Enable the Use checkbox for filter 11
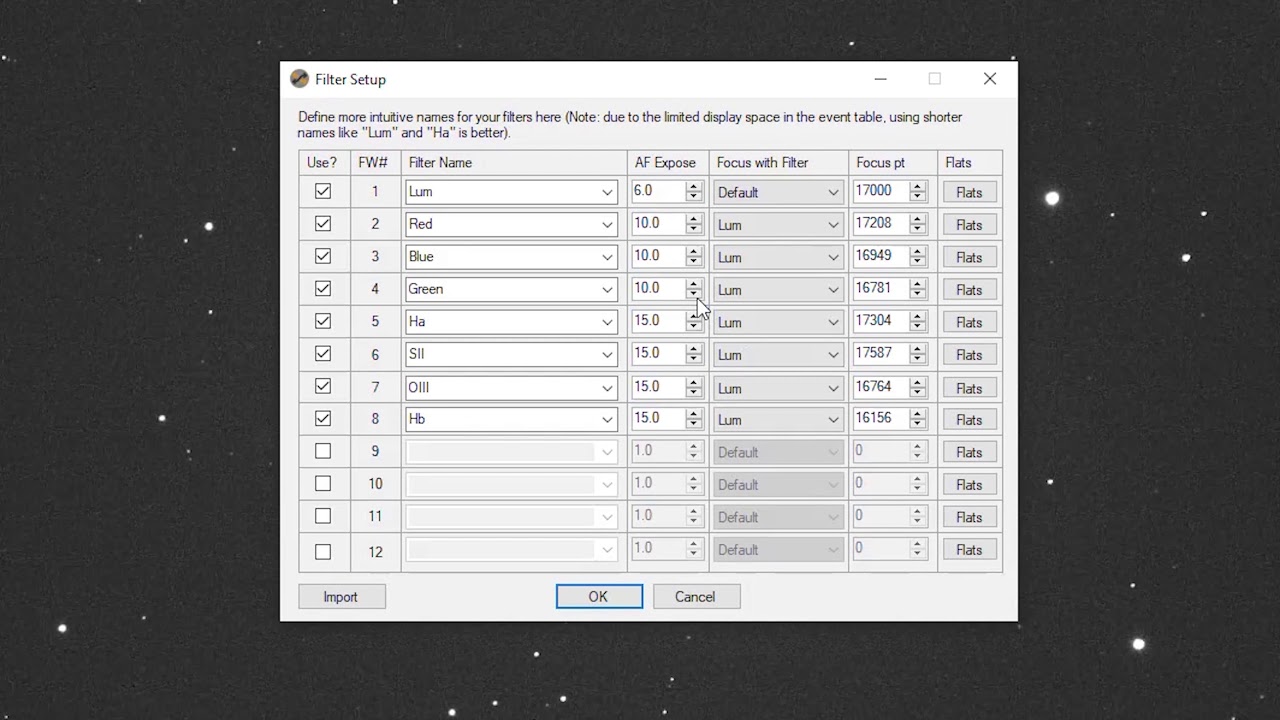The width and height of the screenshot is (1280, 720). tap(323, 516)
